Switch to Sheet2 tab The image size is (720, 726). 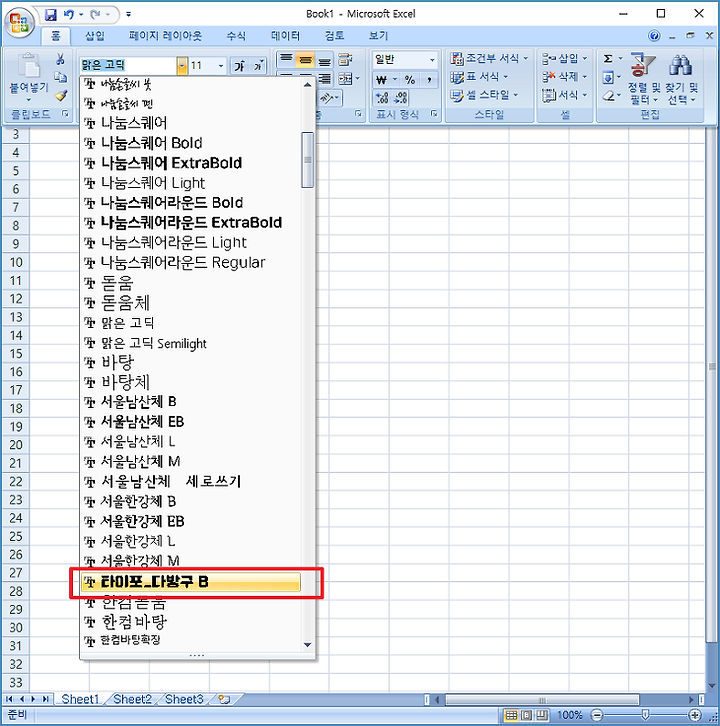(x=132, y=699)
